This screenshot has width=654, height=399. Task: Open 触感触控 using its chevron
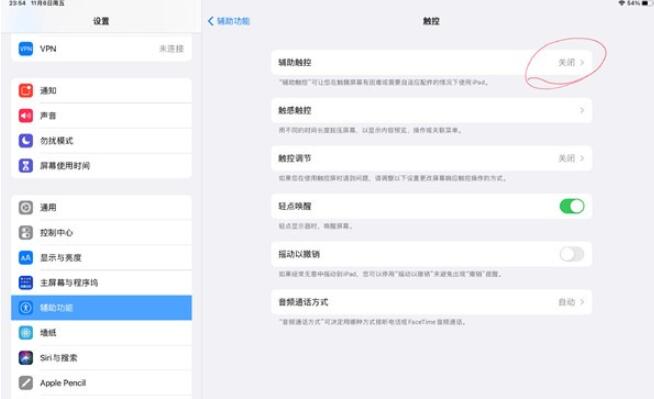[582, 110]
